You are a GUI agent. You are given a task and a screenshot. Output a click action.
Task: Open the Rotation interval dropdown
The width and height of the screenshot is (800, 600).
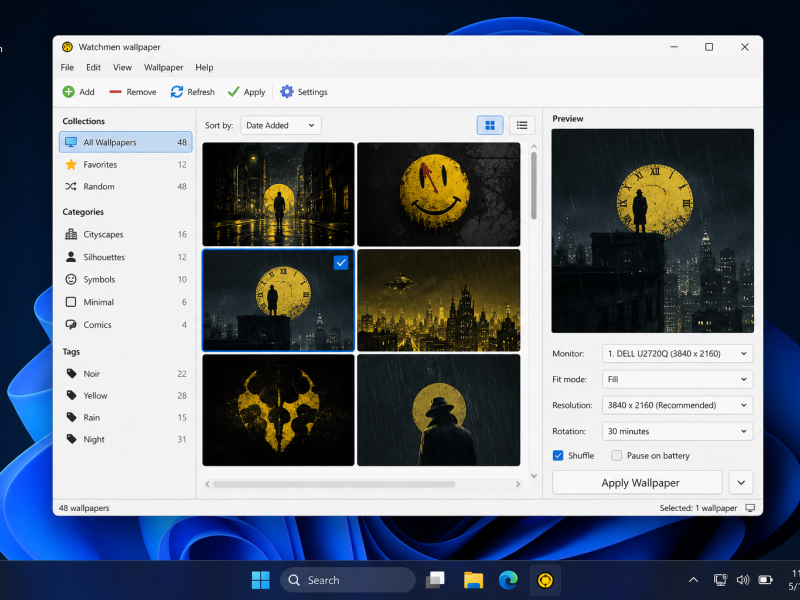point(678,431)
